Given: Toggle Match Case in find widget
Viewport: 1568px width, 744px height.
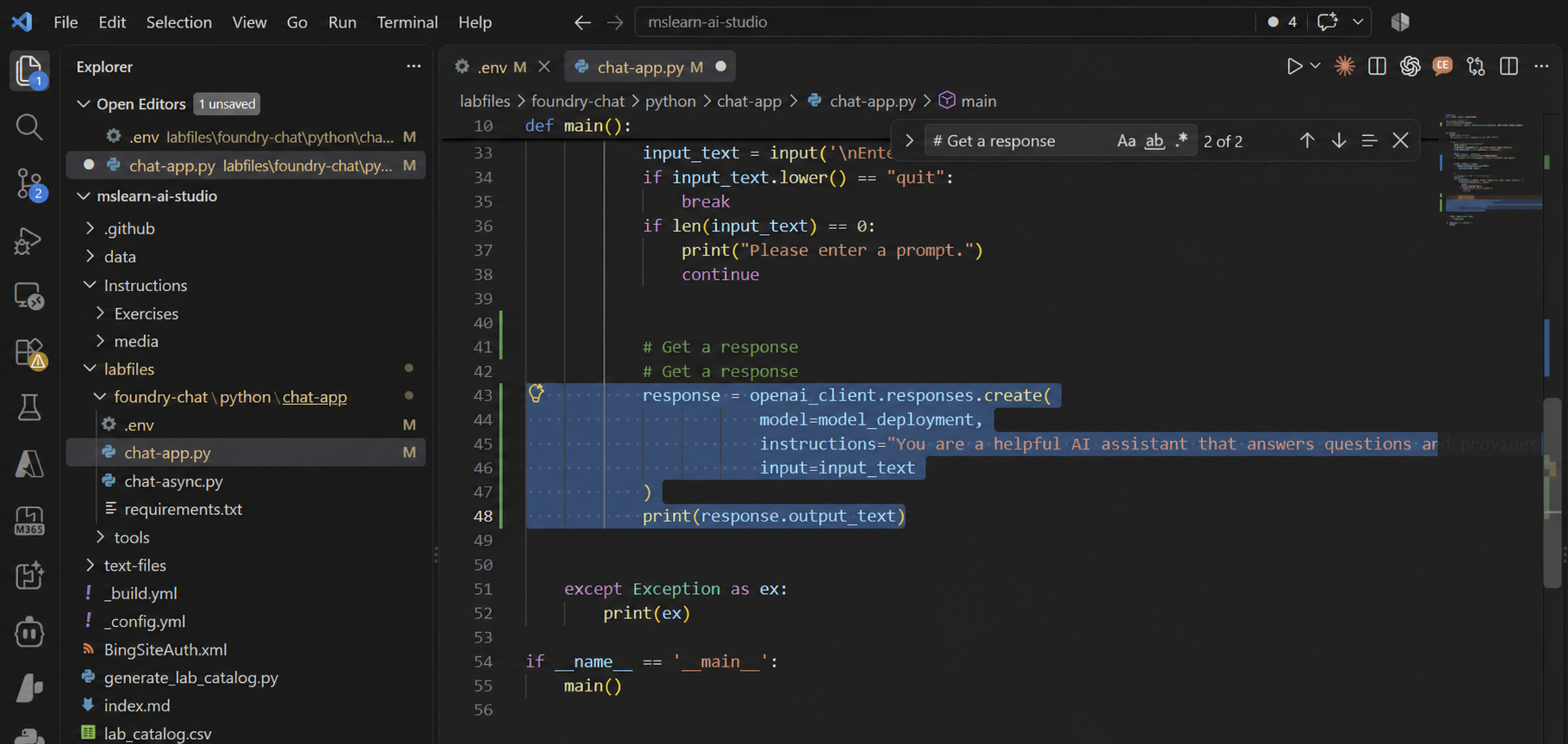Looking at the screenshot, I should (x=1126, y=140).
